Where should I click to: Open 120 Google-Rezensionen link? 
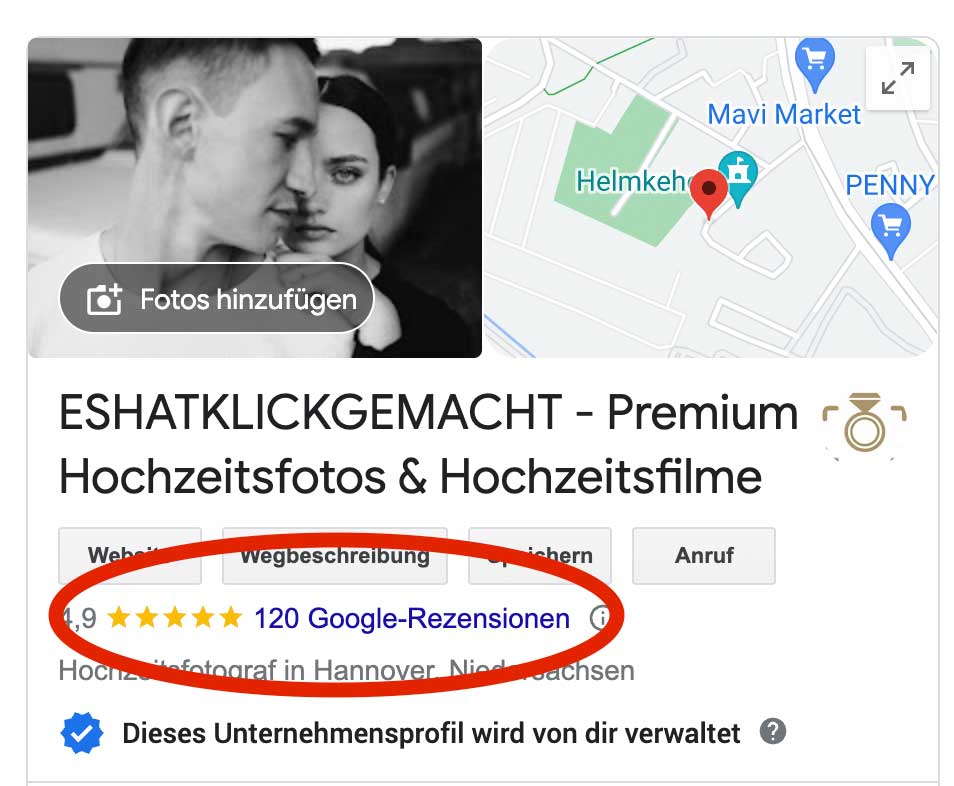tap(412, 619)
